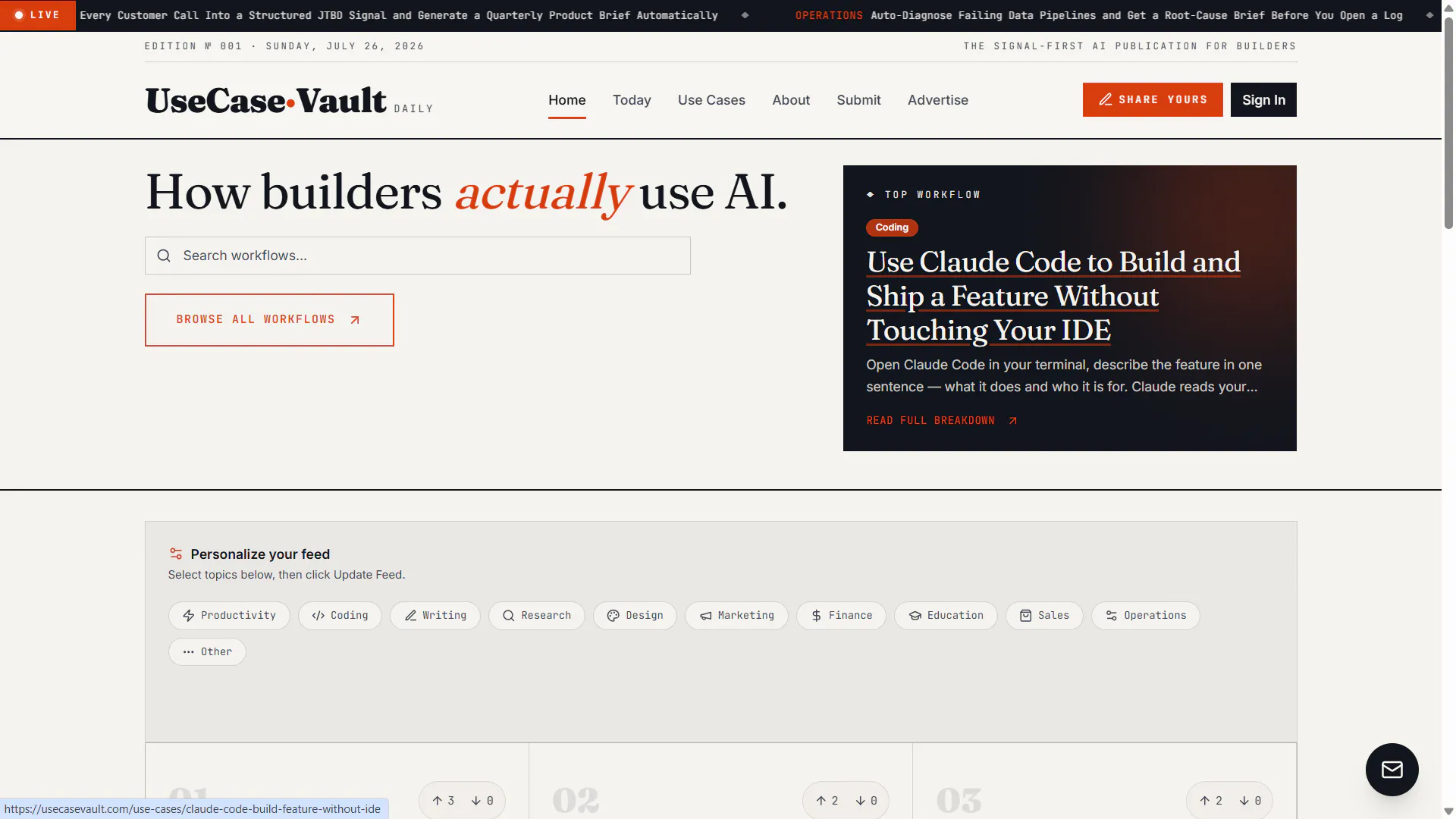Screen dimensions: 1456x819
Task: Toggle the Sales topic chip
Action: click(x=1044, y=616)
